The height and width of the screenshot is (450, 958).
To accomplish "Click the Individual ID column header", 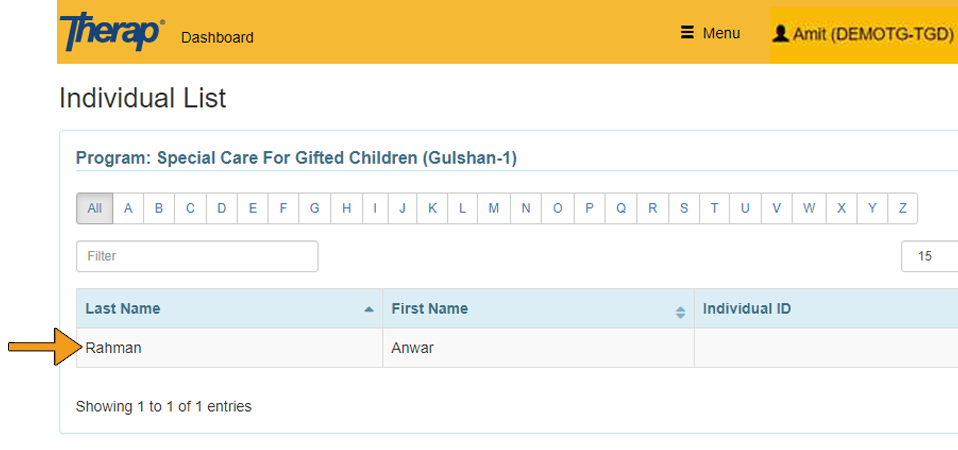I will click(x=746, y=308).
